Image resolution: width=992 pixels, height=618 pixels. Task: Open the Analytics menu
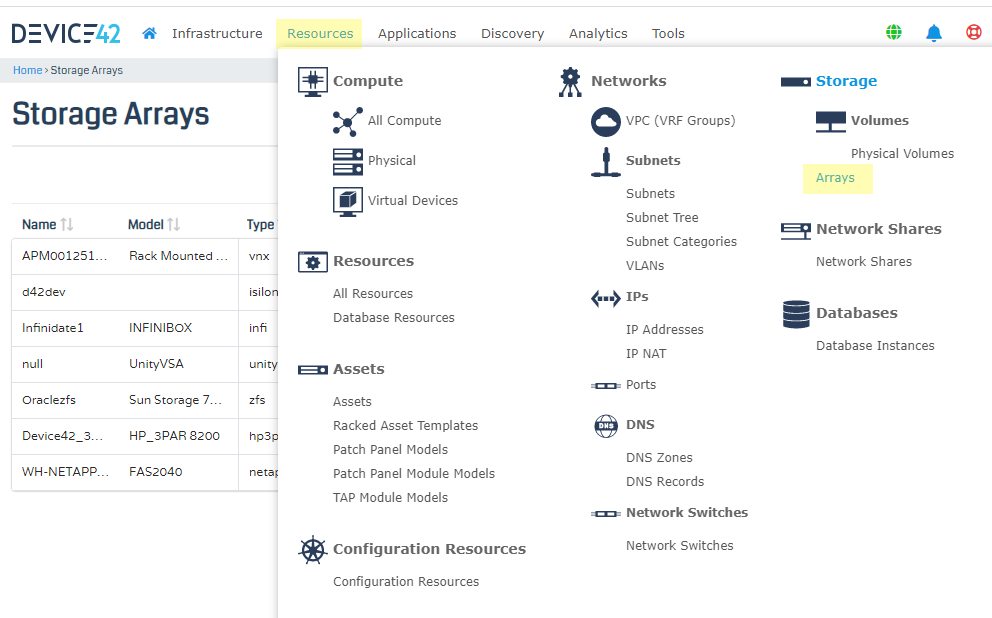[x=598, y=33]
